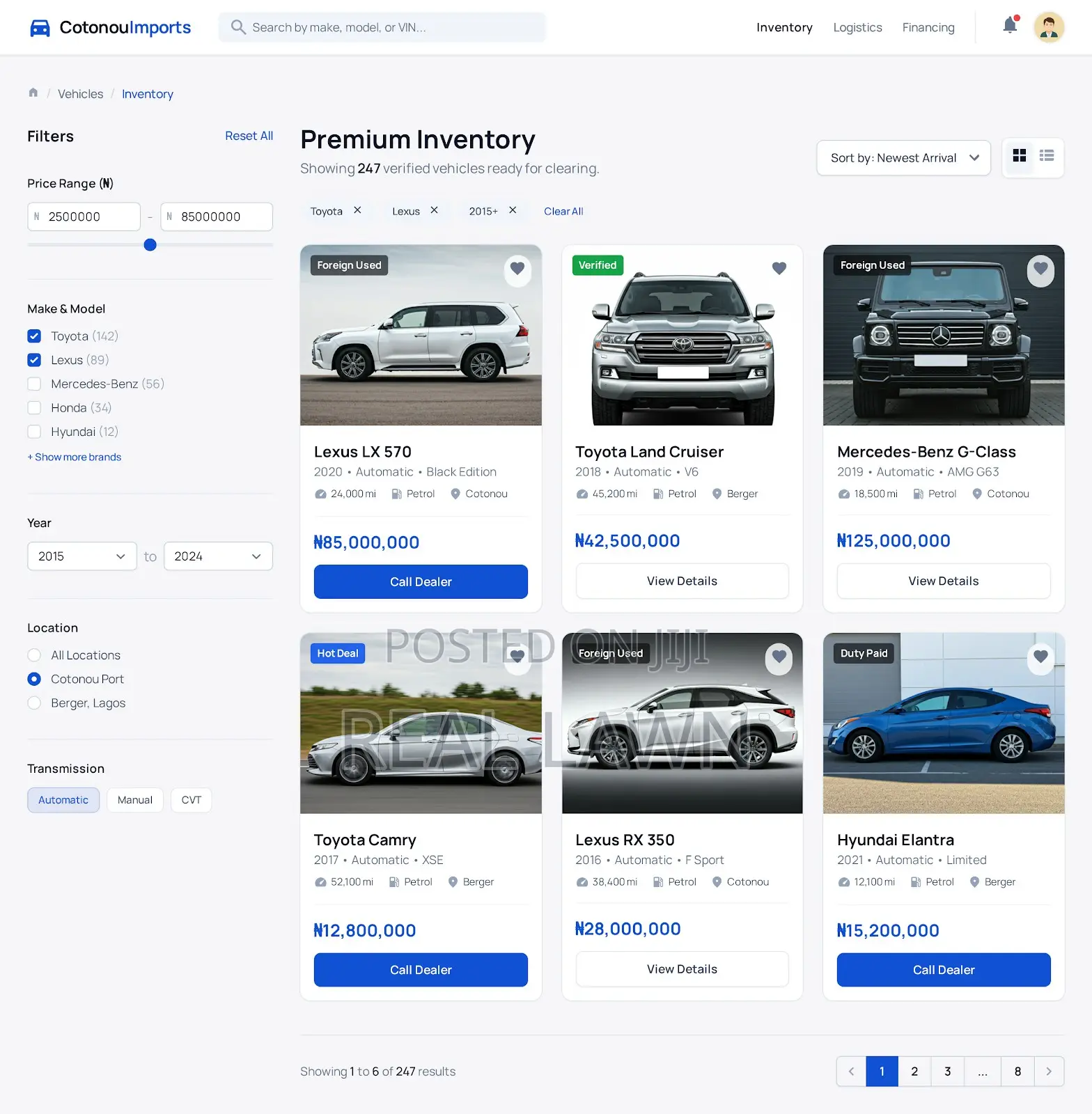Click fuel pump icon on Toyota Camry card
This screenshot has height=1114, width=1092.
point(394,882)
